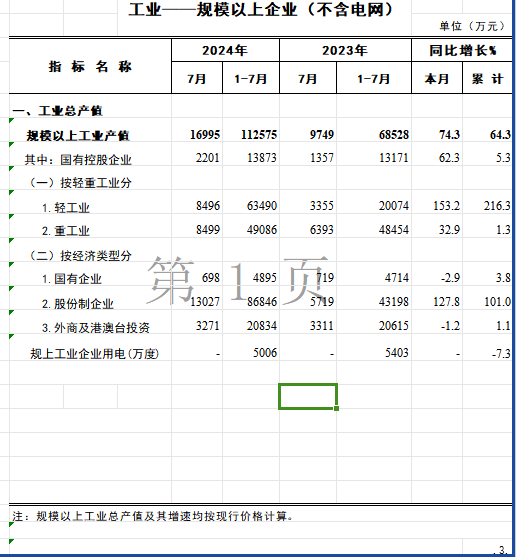516x557 pixels.
Task: Select the footnote cell starting with 注:
Action: click(x=153, y=516)
